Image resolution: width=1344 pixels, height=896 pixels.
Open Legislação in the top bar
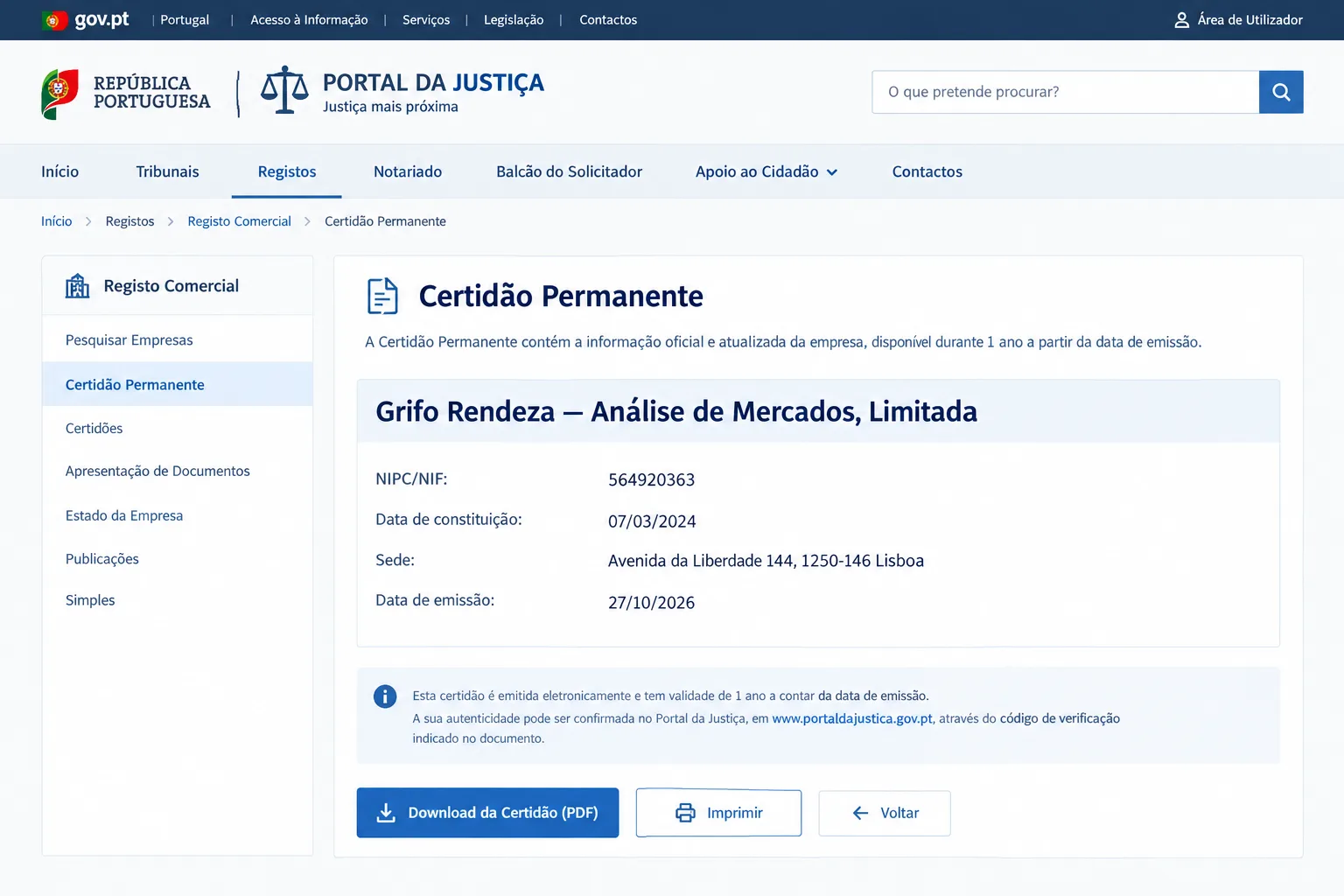pos(514,19)
